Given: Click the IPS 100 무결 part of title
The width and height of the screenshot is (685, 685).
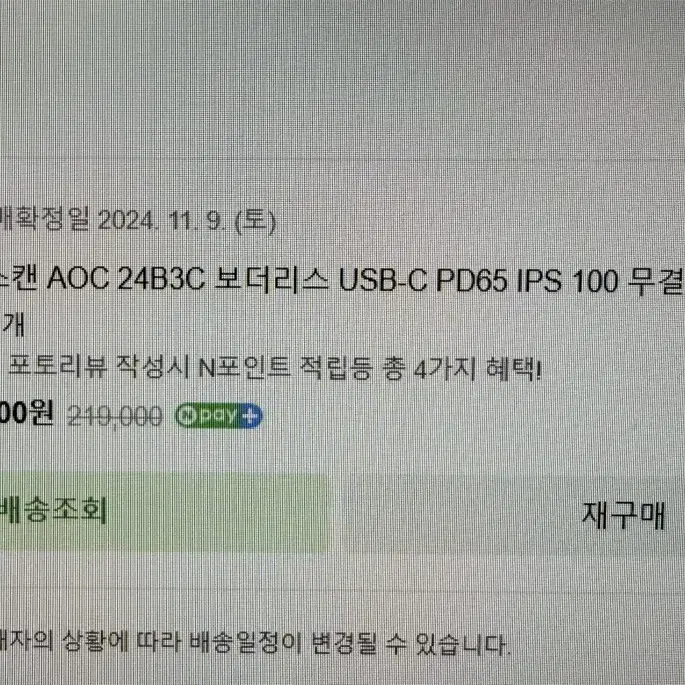Looking at the screenshot, I should pos(600,280).
